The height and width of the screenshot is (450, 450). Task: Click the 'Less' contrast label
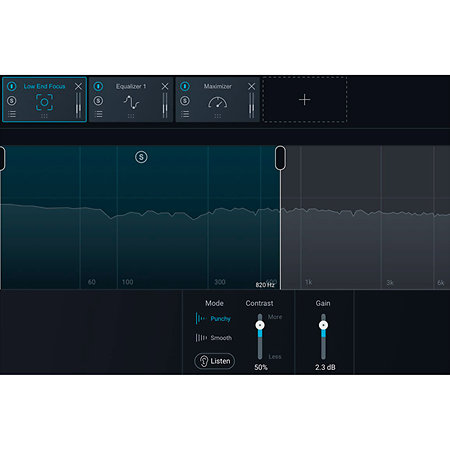pos(275,357)
